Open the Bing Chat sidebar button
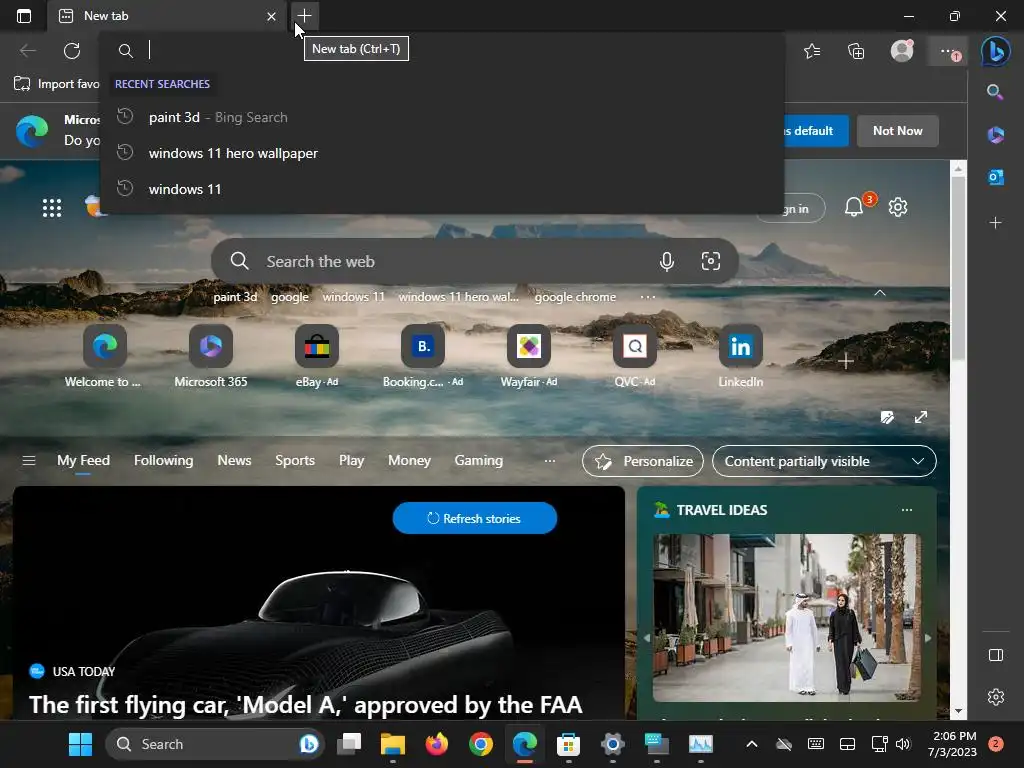Viewport: 1024px width, 768px height. 995,51
